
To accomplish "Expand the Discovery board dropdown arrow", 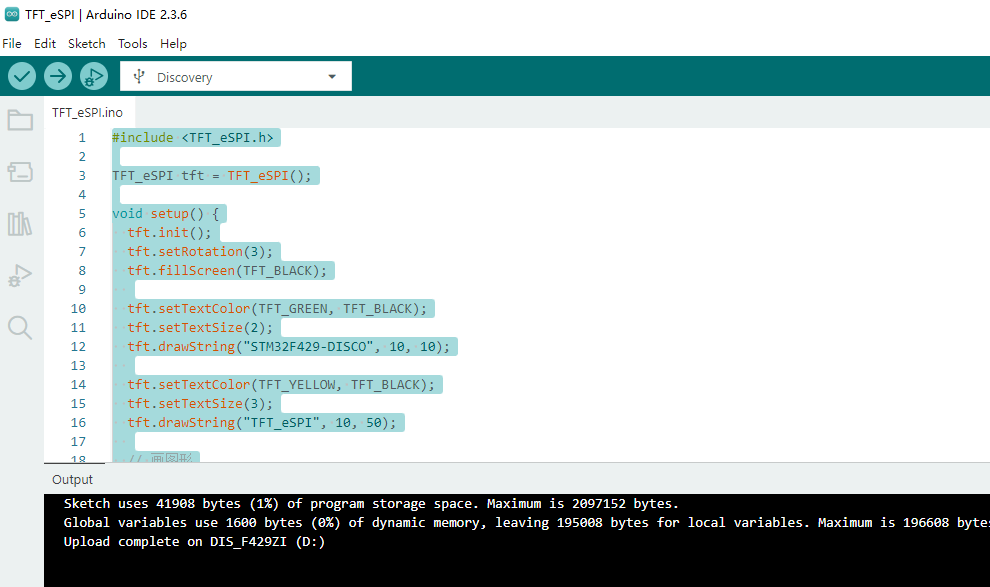I will pyautogui.click(x=332, y=77).
